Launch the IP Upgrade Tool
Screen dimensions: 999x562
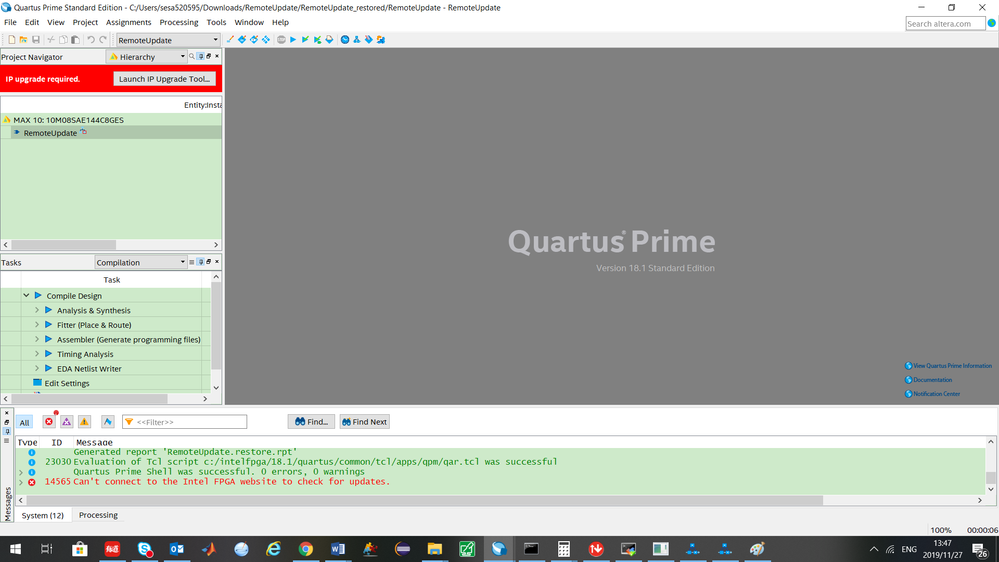(164, 79)
